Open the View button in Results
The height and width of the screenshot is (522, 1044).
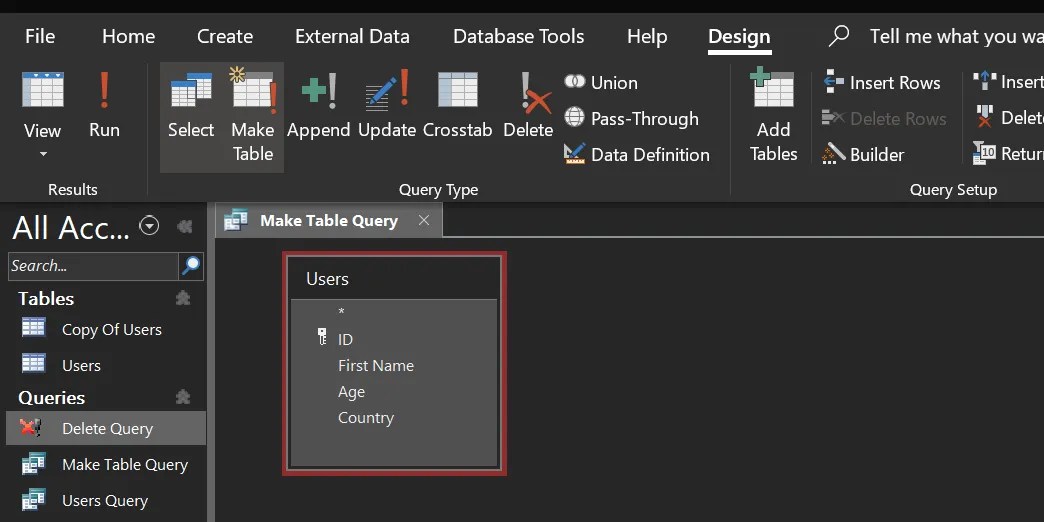click(x=43, y=103)
